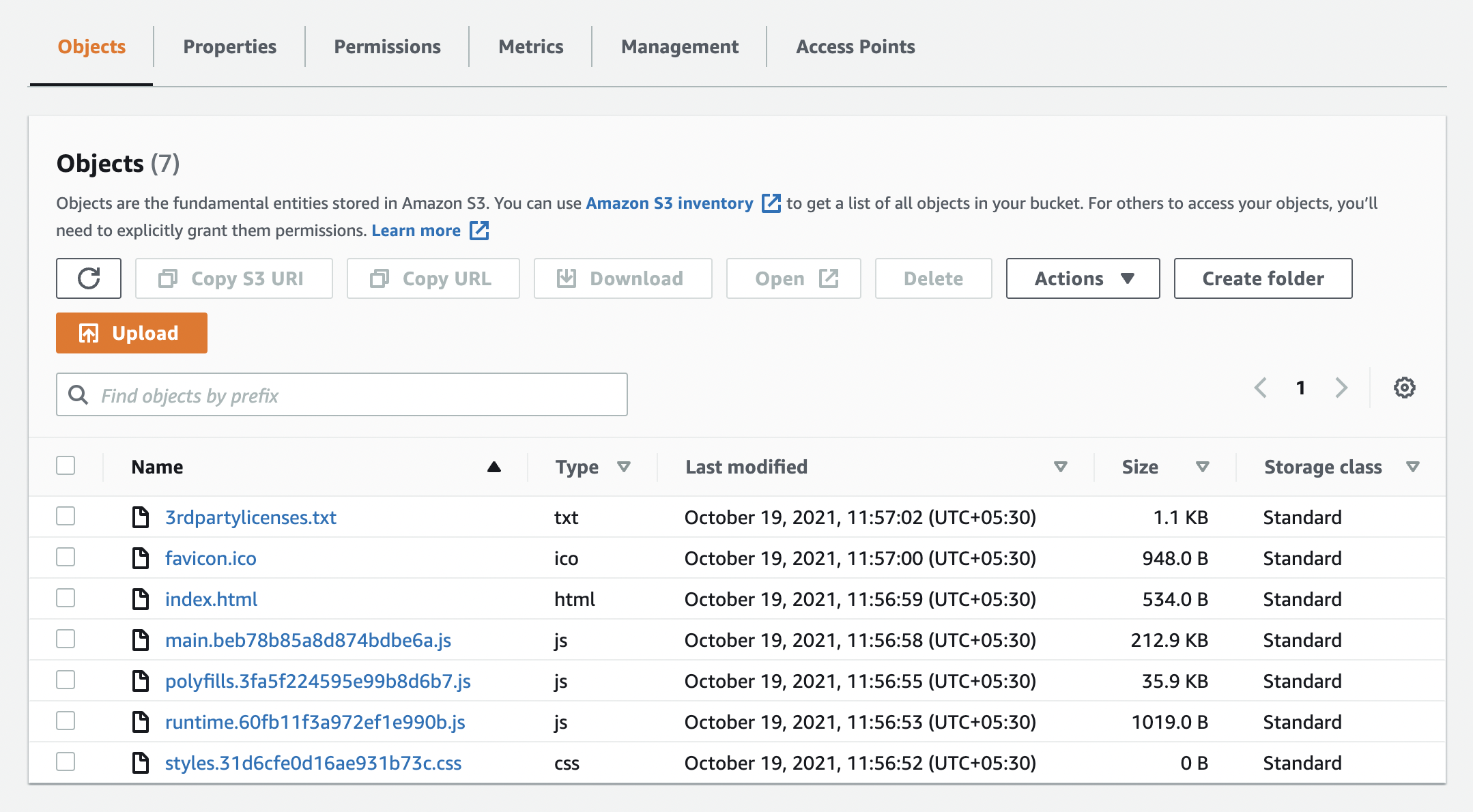The image size is (1473, 812).
Task: Toggle the select all objects checkbox
Action: click(66, 465)
